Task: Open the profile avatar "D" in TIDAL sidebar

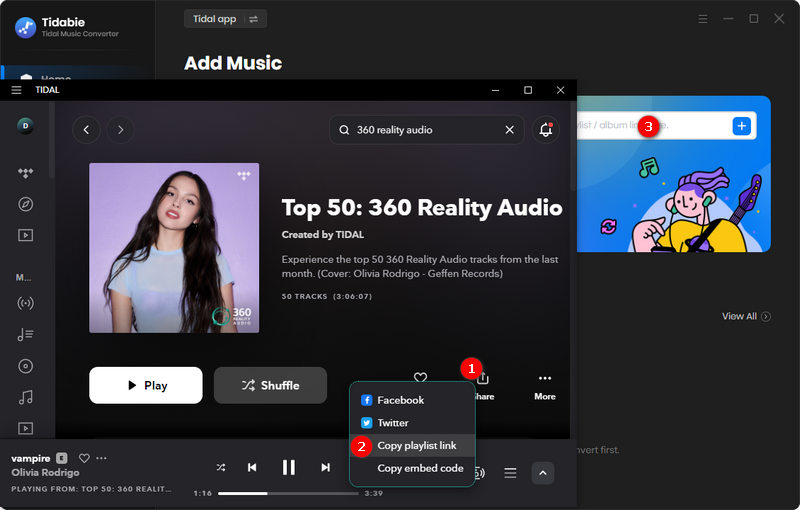Action: [x=26, y=125]
